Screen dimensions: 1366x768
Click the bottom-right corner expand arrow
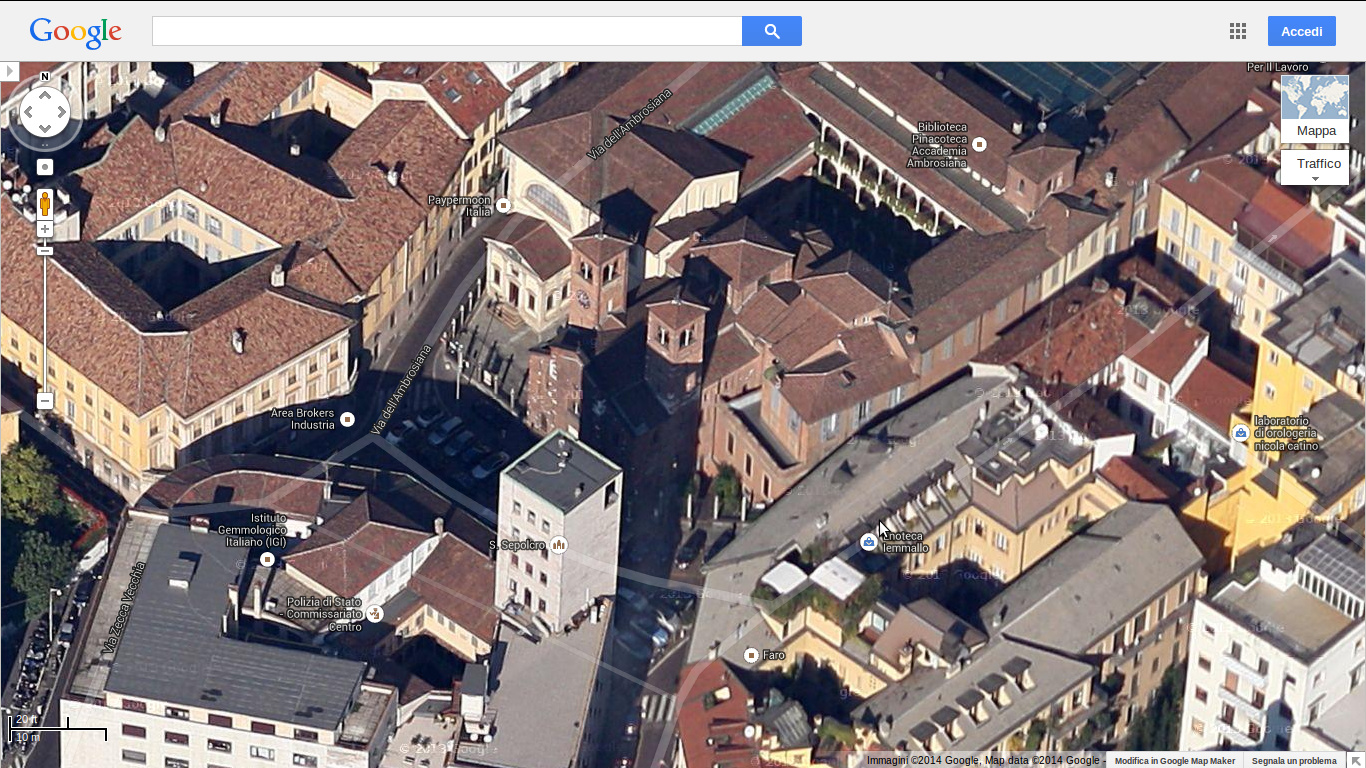[x=1356, y=760]
